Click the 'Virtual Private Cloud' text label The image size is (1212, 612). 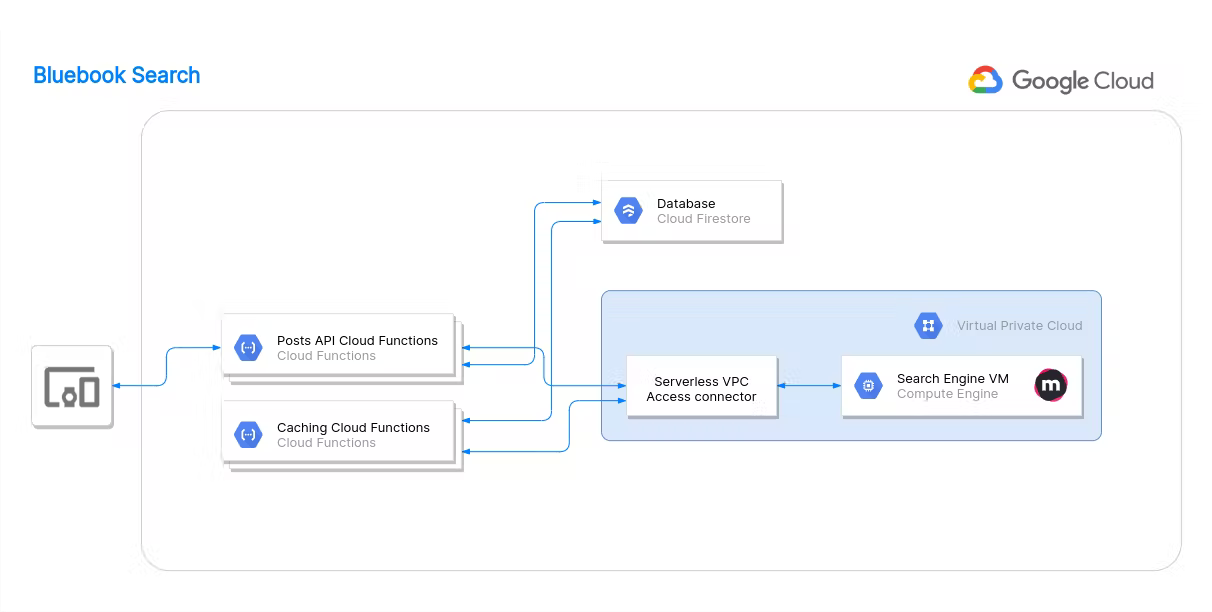(1019, 325)
